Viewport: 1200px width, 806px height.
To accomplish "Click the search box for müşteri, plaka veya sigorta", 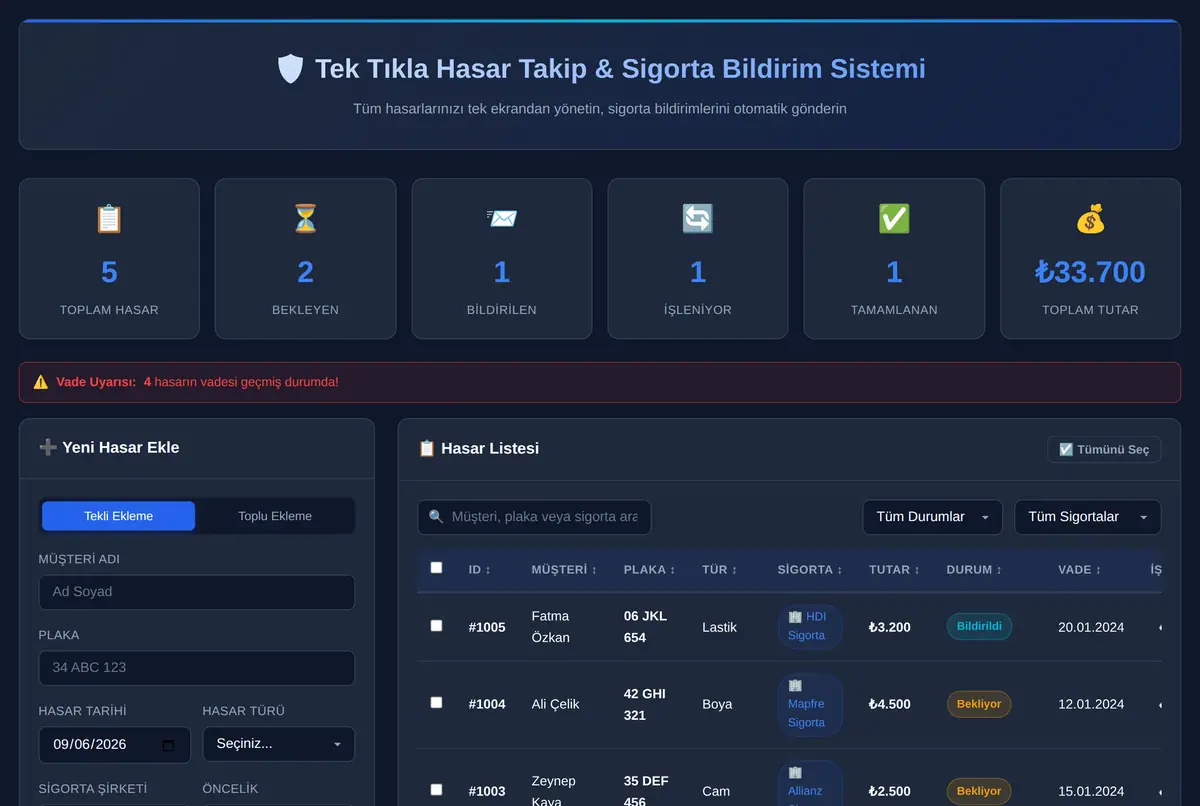I will coord(534,517).
